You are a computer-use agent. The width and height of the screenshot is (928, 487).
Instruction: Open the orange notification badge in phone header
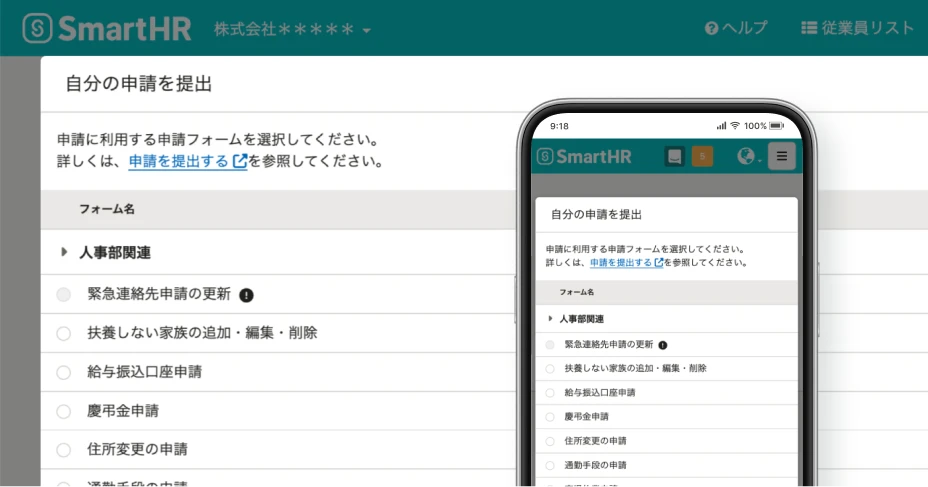(x=703, y=157)
